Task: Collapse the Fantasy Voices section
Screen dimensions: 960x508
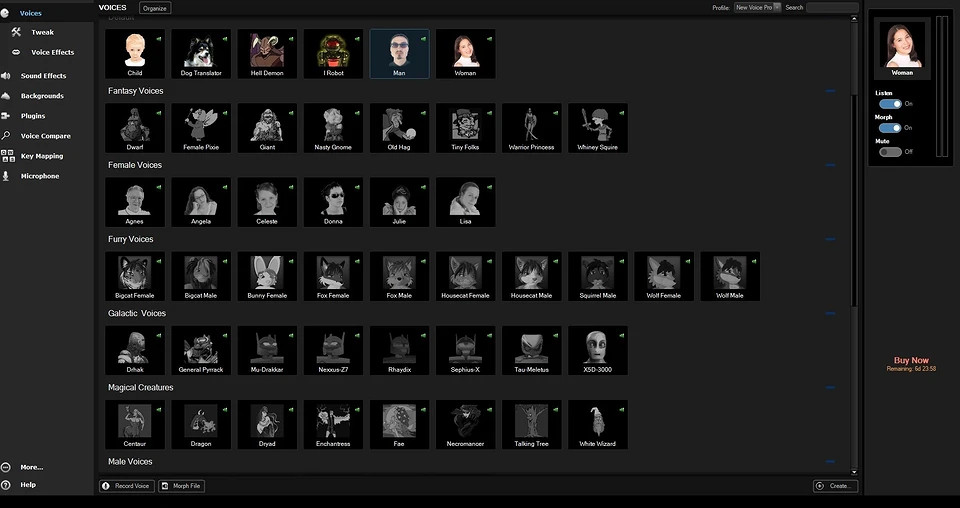Action: pyautogui.click(x=830, y=91)
